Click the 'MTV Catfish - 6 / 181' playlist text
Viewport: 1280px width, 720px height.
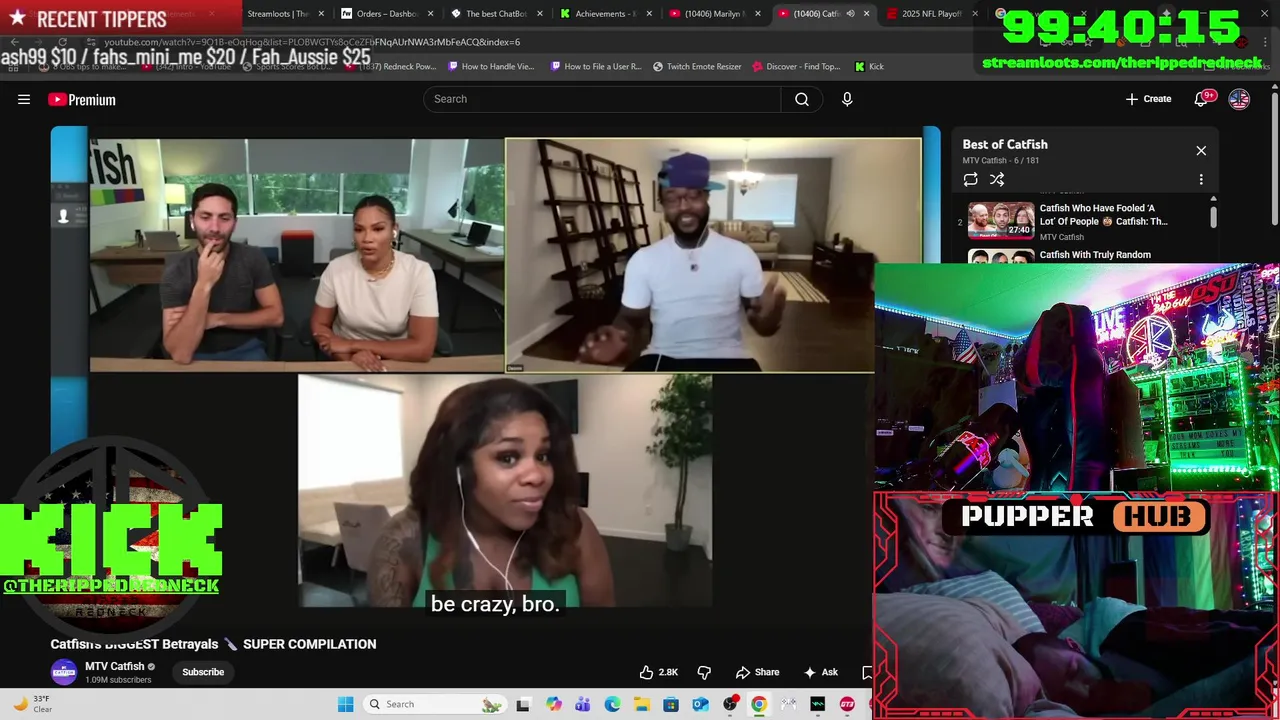1000,161
